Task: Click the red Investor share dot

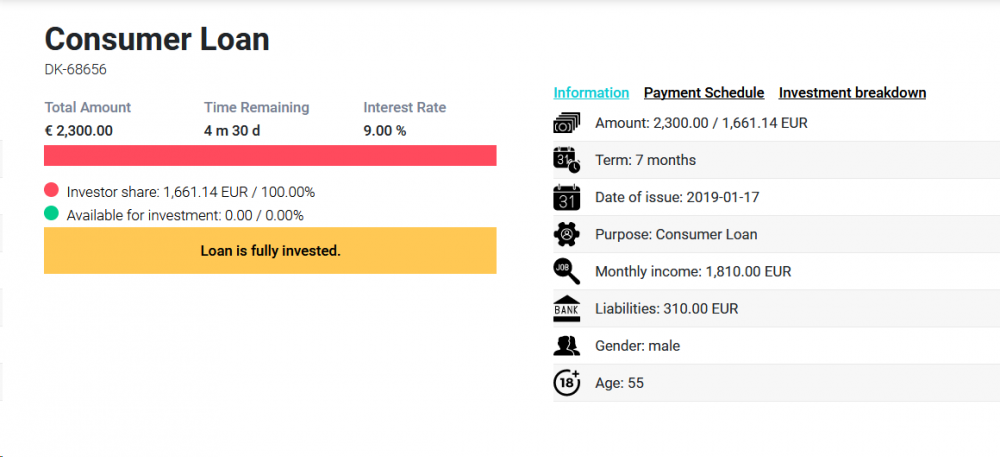Action: [52, 191]
